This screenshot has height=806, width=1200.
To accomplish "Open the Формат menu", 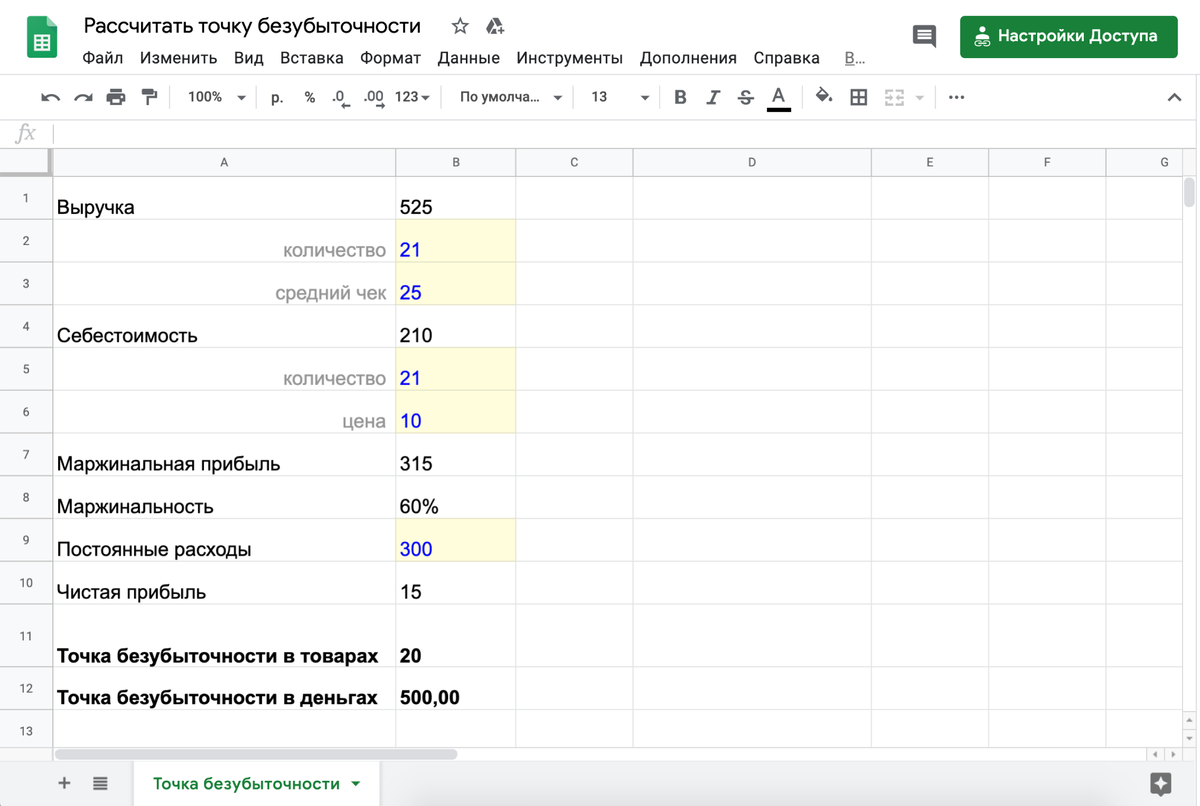I will click(390, 58).
